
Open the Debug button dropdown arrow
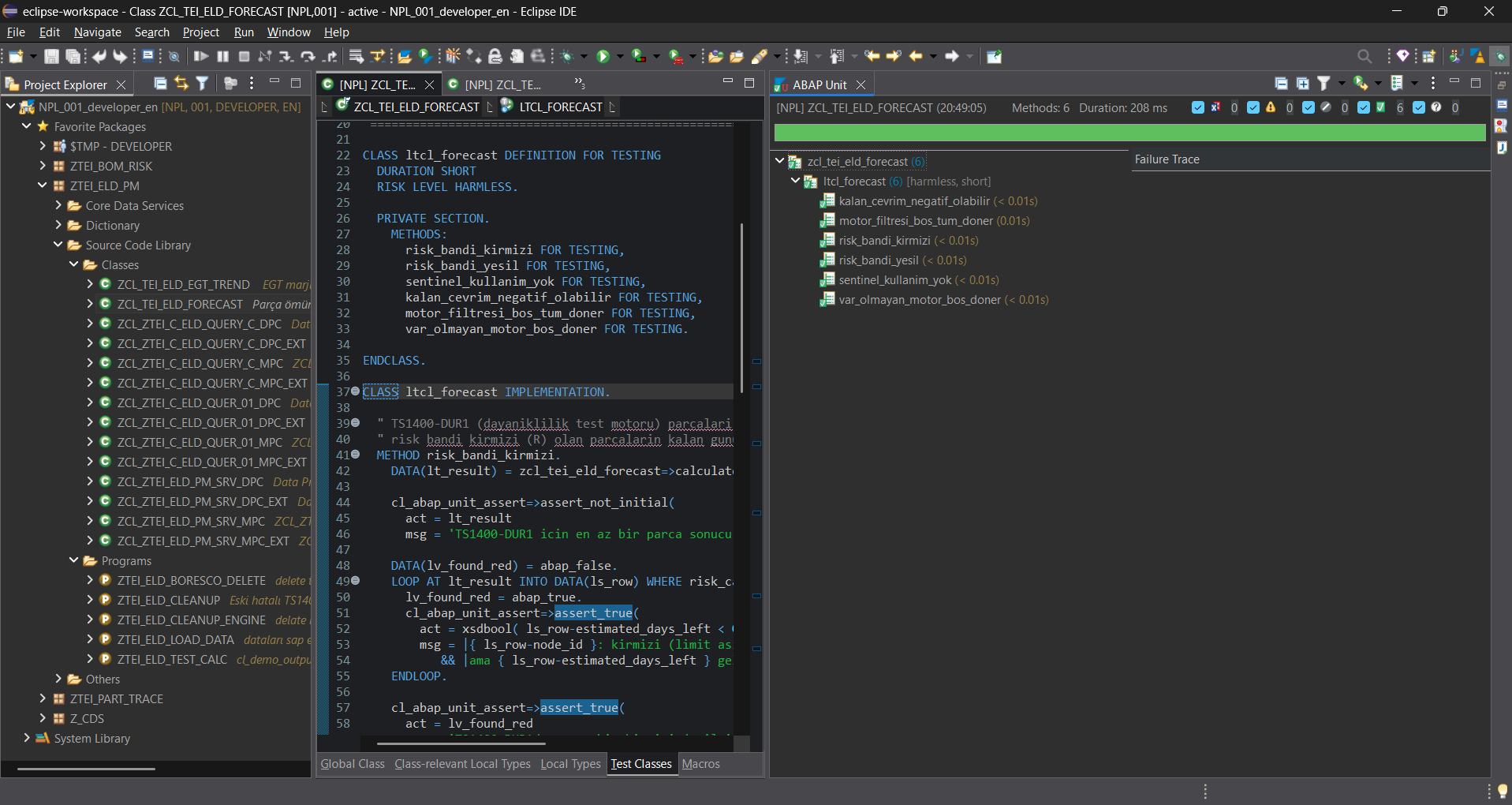[584, 56]
